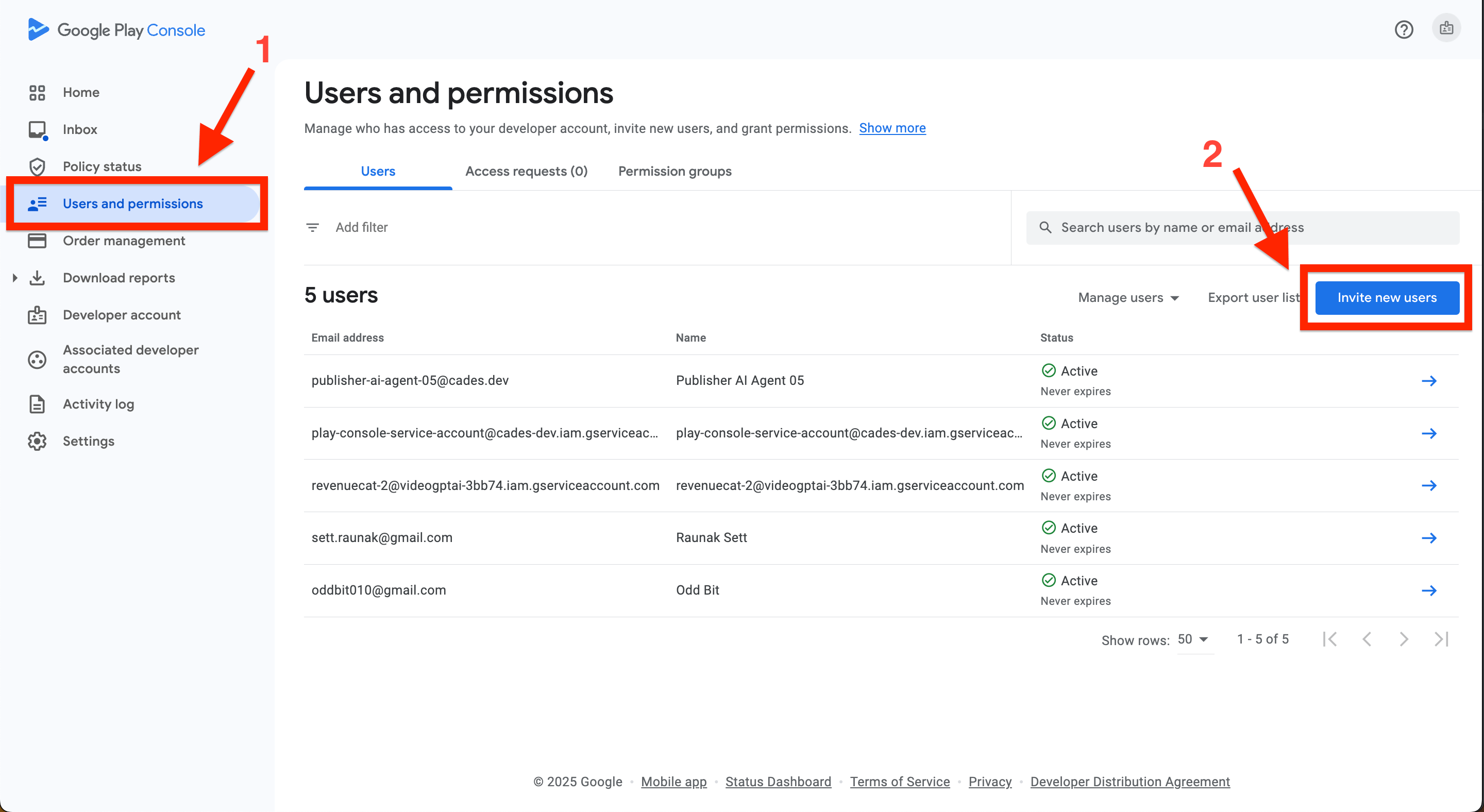Open Activity log in the sidebar
1484x812 pixels.
tap(98, 404)
